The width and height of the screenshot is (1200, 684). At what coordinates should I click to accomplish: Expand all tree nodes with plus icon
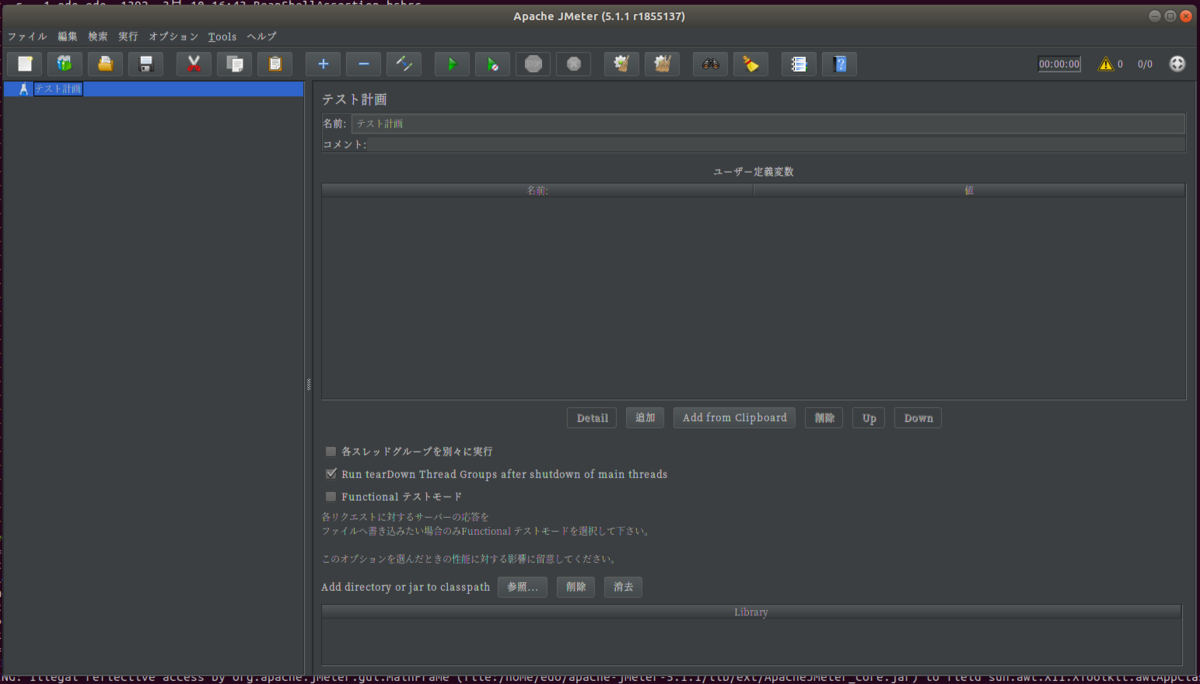click(322, 63)
